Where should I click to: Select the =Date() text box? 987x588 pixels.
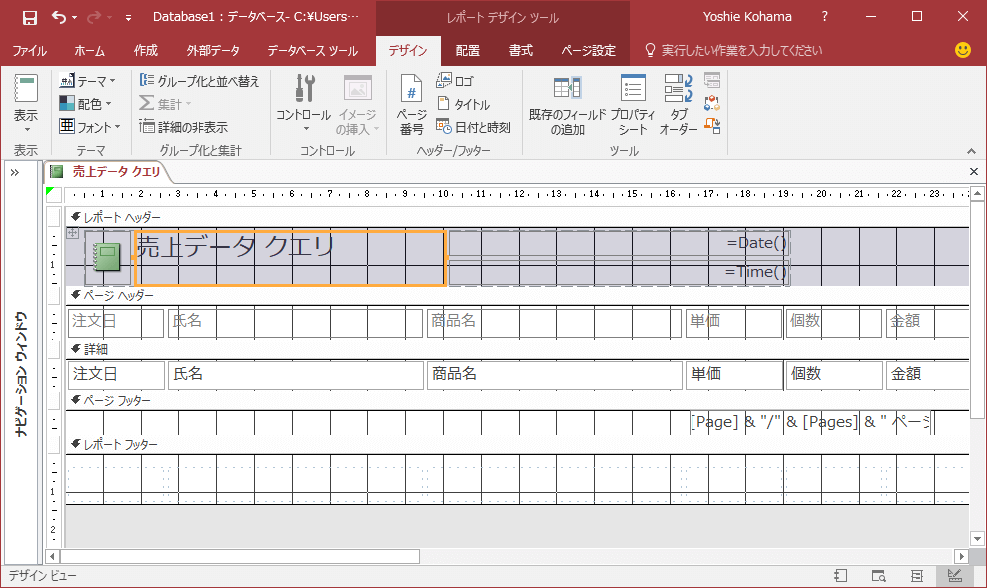tap(618, 243)
